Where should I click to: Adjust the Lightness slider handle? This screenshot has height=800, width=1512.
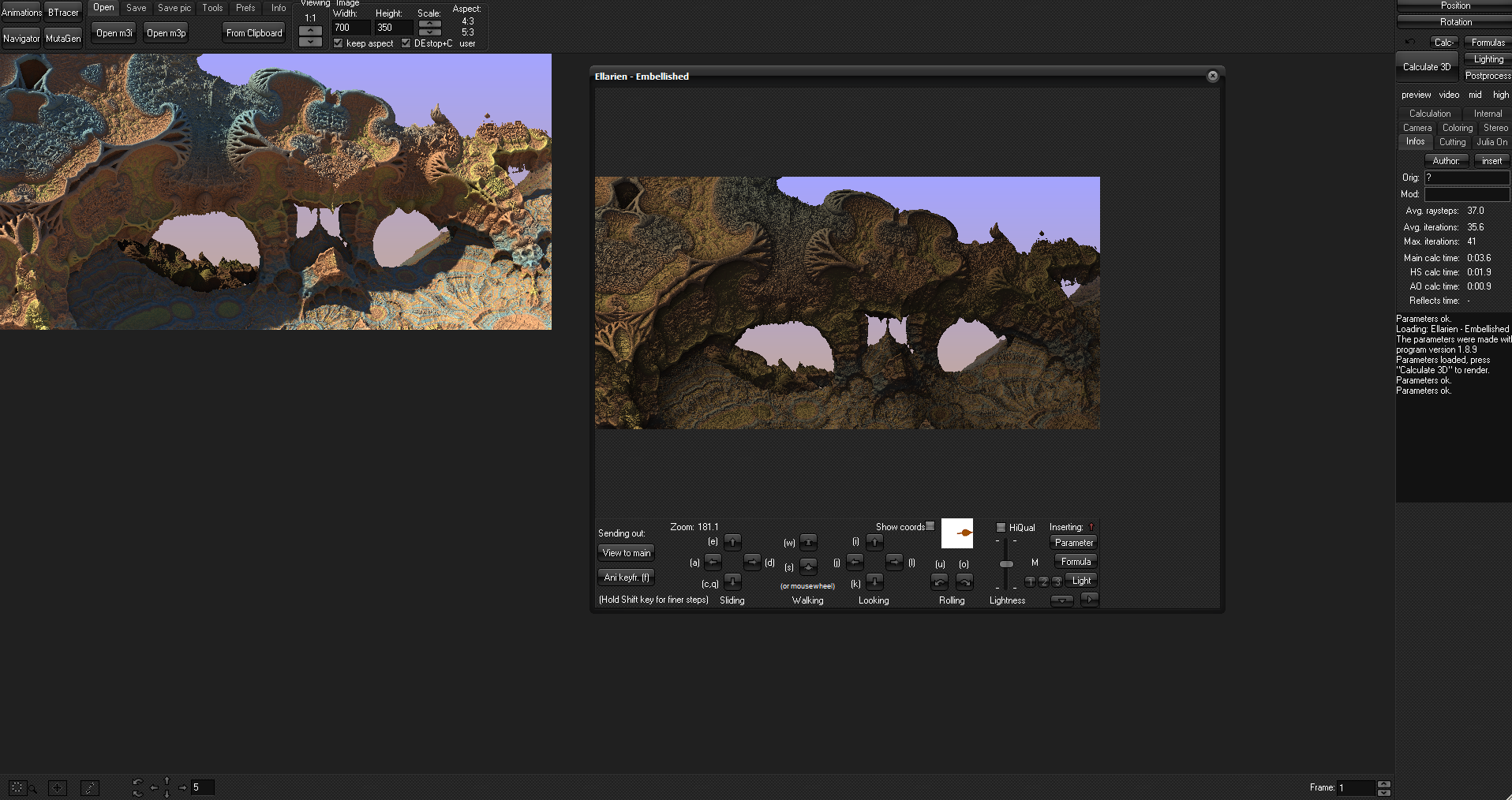click(1006, 564)
